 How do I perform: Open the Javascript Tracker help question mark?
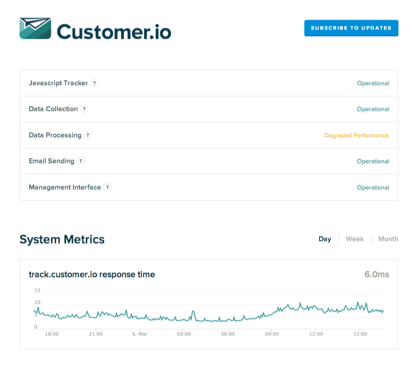95,83
